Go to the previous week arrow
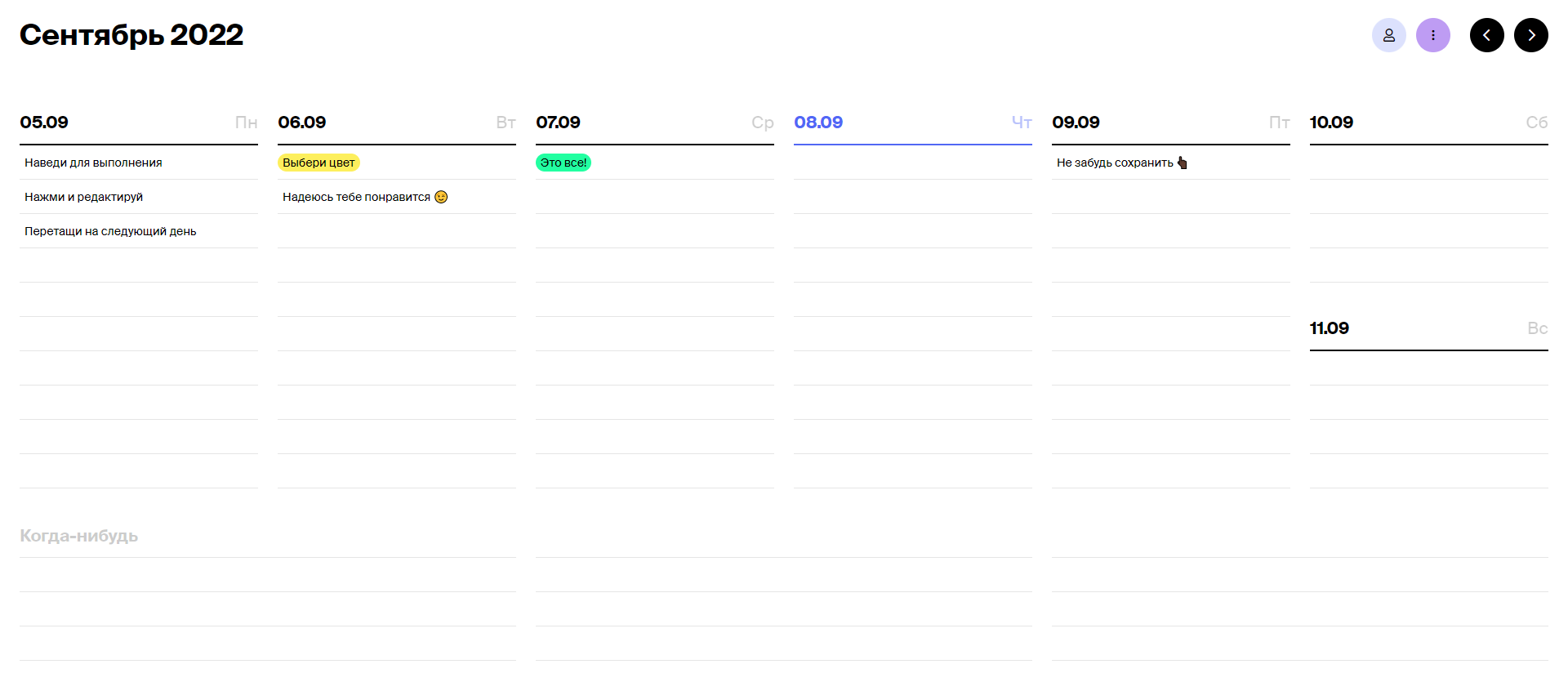This screenshot has width=1568, height=682. [1486, 35]
